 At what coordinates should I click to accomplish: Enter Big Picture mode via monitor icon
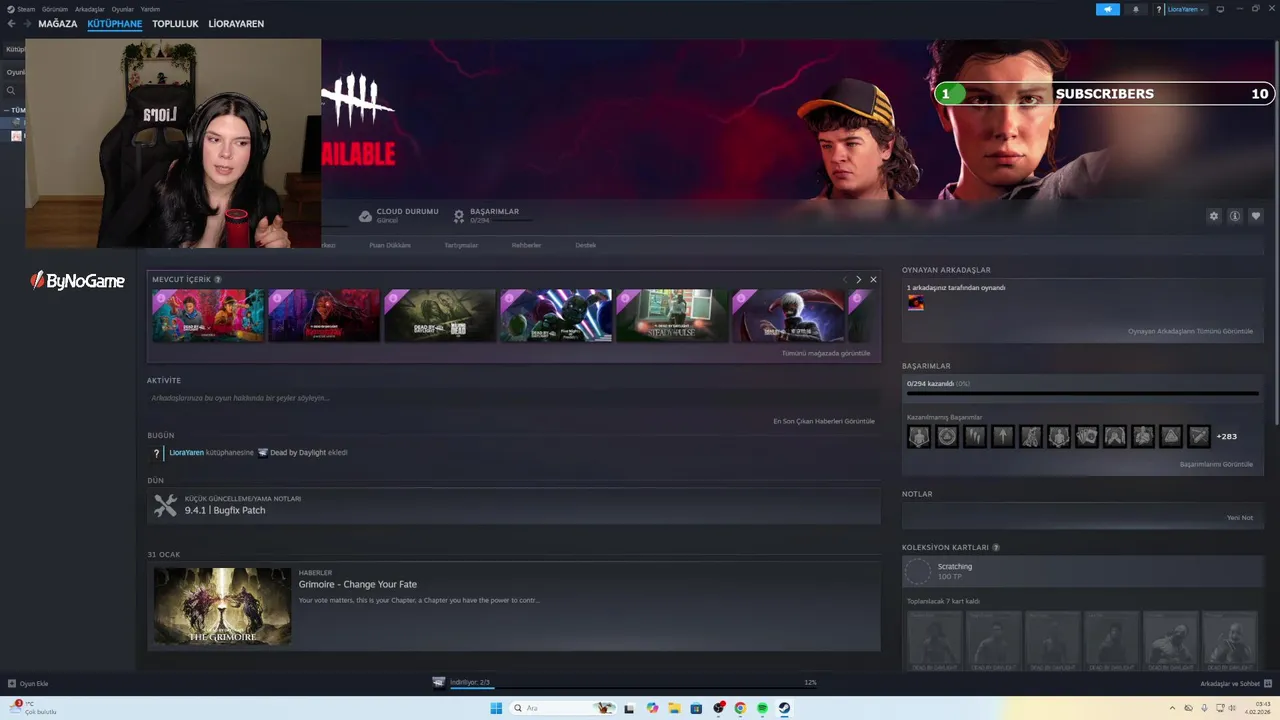(x=1220, y=9)
